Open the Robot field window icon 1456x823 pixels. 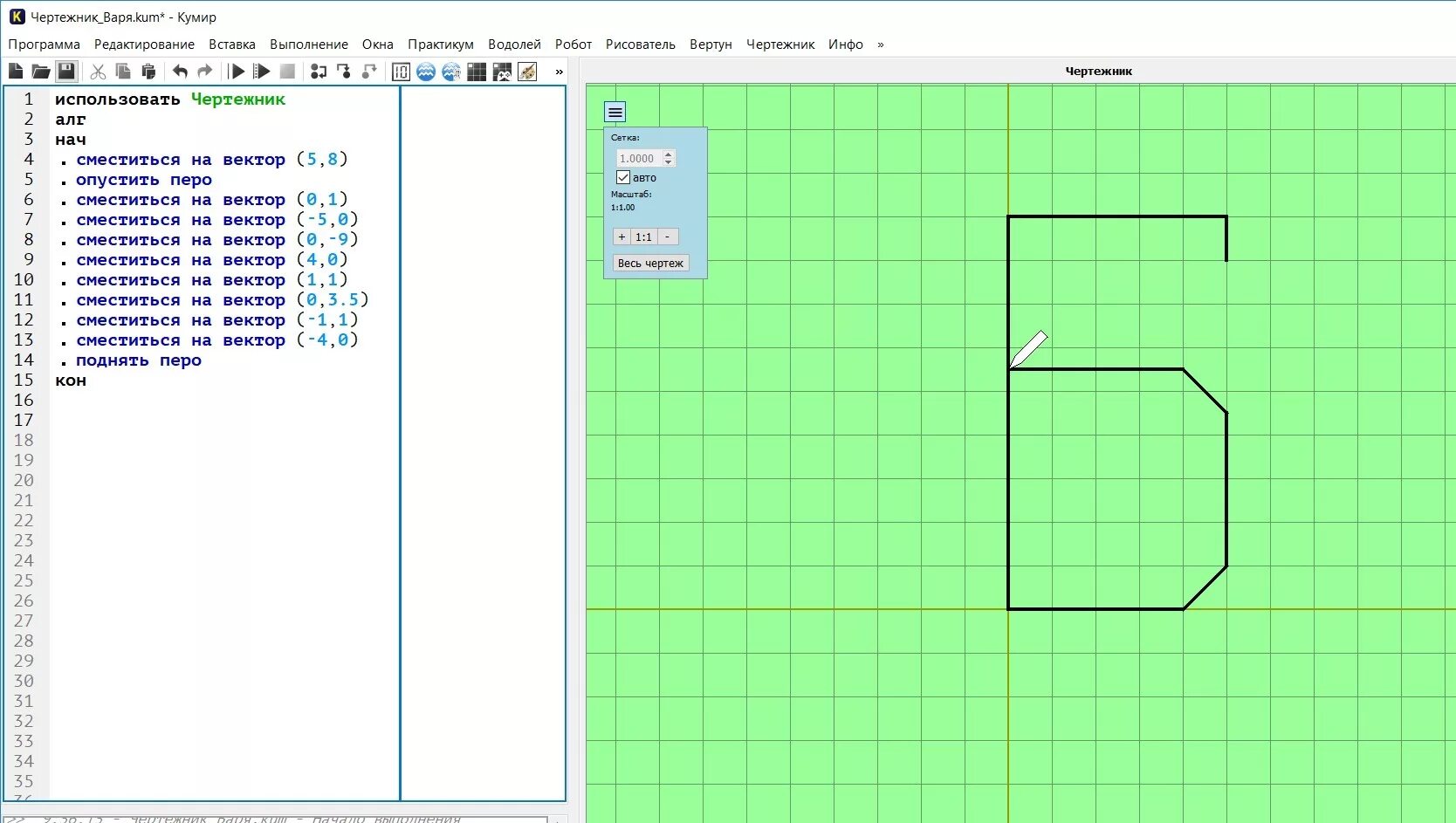coord(477,72)
